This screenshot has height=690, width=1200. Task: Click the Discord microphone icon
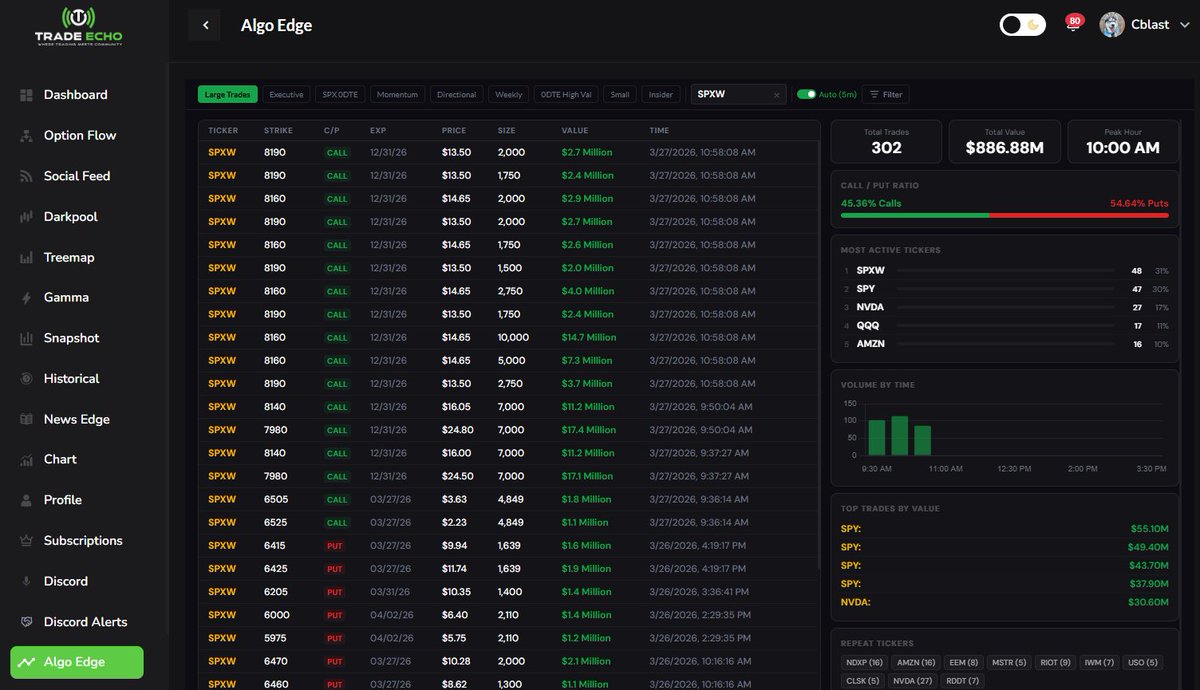pos(26,582)
